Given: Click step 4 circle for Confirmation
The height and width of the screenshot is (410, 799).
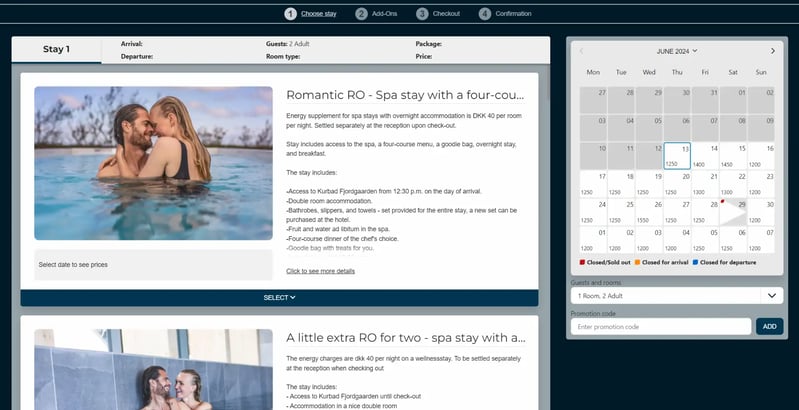Looking at the screenshot, I should pos(485,14).
